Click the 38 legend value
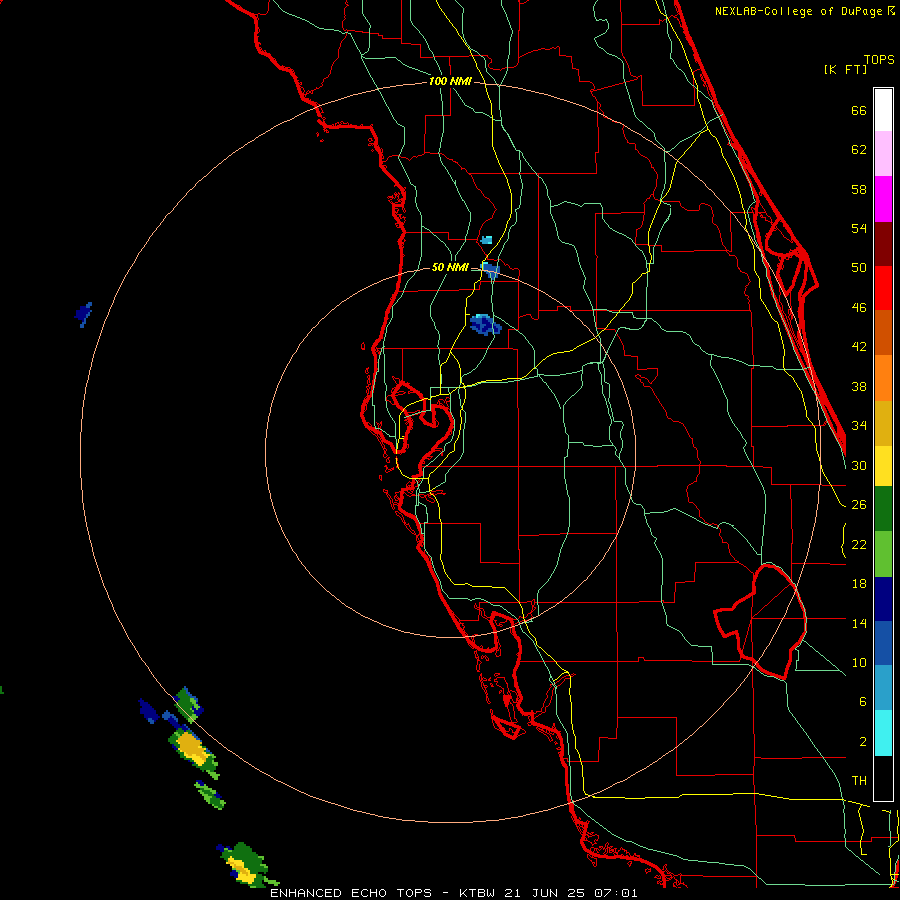Viewport: 900px width, 900px height. pyautogui.click(x=859, y=386)
